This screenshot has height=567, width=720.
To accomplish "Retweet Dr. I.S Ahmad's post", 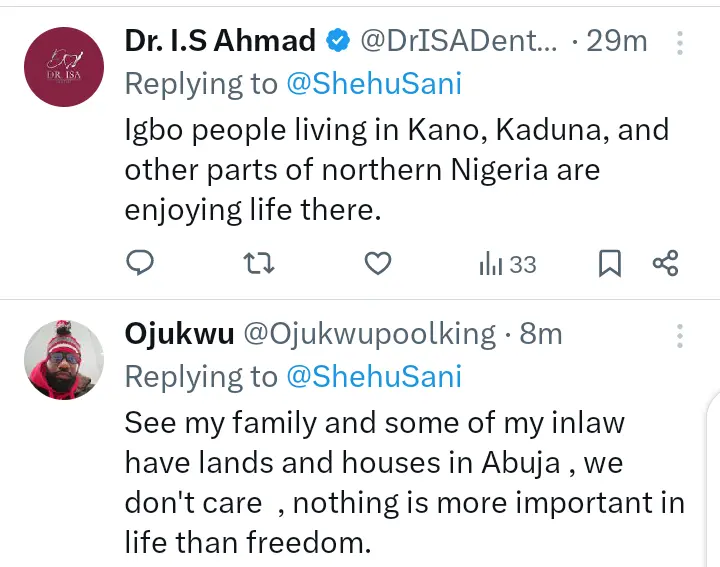I will pos(259,263).
